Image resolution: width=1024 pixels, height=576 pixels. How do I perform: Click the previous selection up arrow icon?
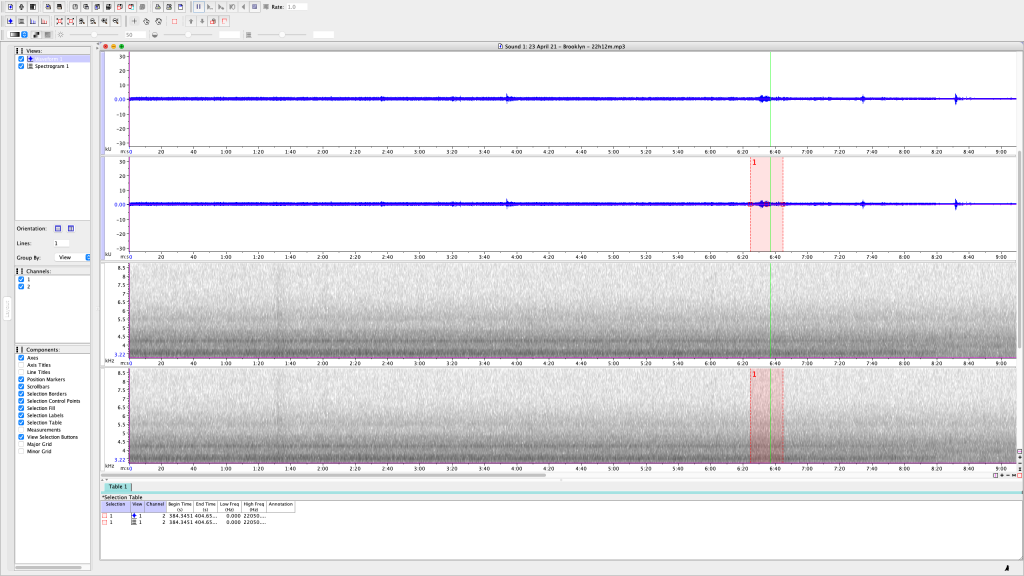tap(191, 20)
